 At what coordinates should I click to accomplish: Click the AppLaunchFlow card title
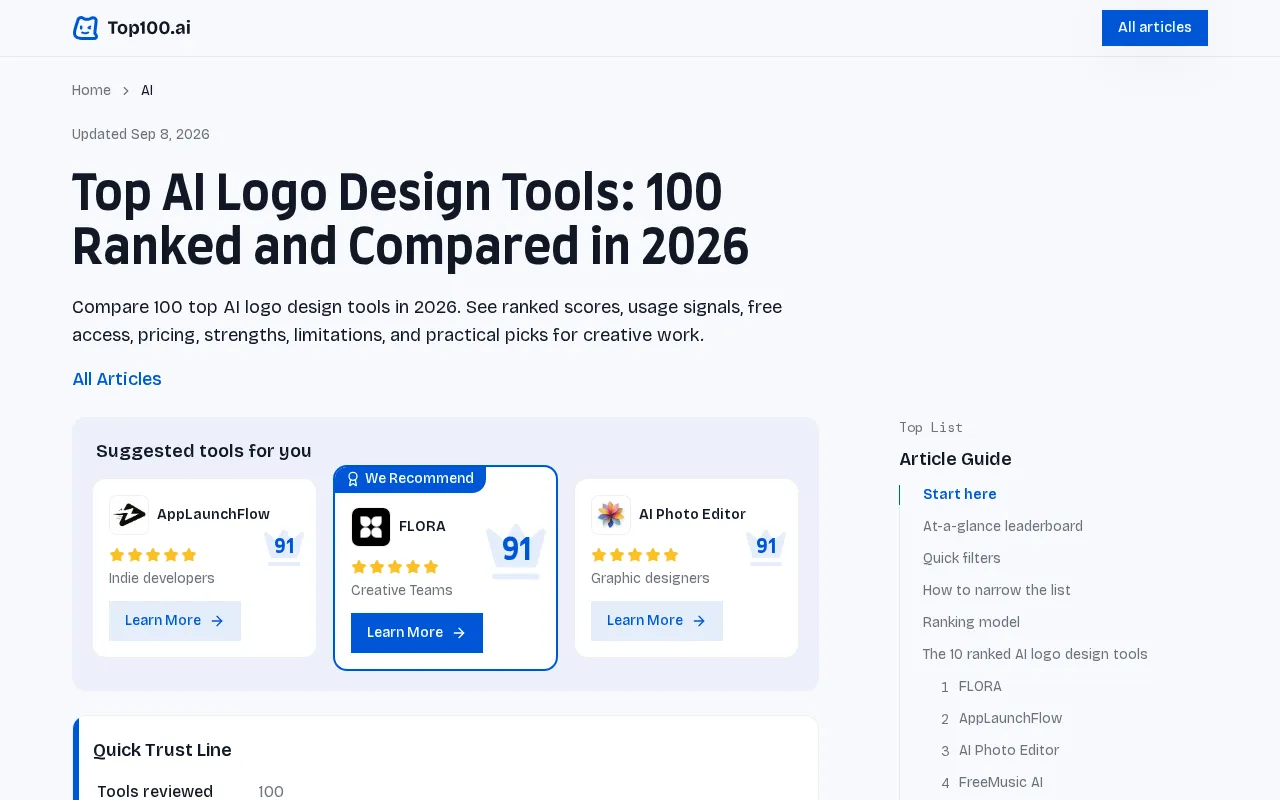pyautogui.click(x=213, y=514)
